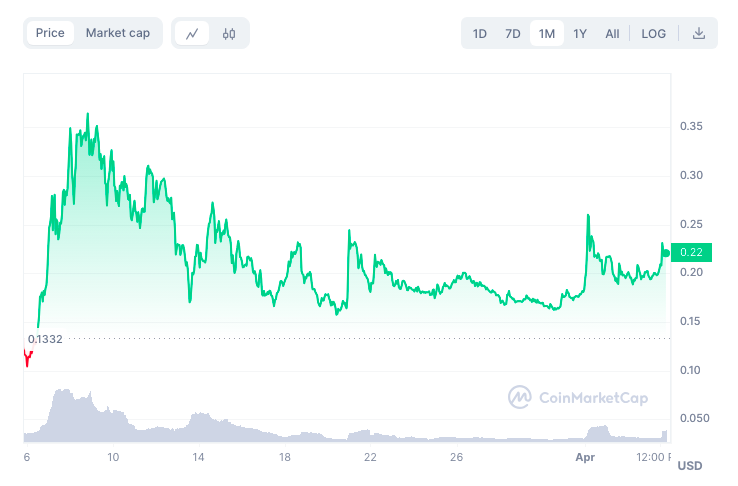Show All time price history

pyautogui.click(x=612, y=33)
